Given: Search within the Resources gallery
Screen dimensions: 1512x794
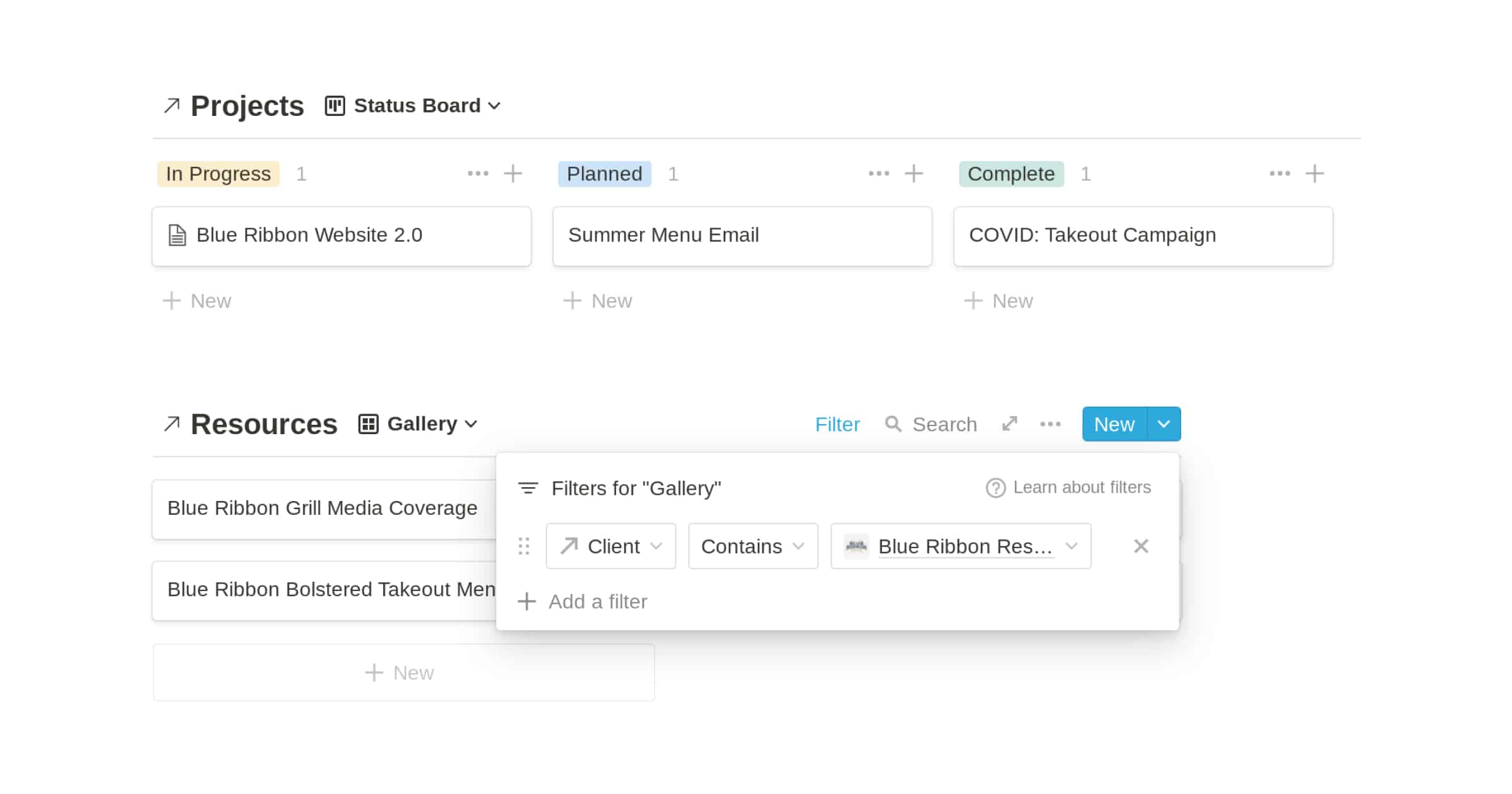Looking at the screenshot, I should pyautogui.click(x=931, y=424).
